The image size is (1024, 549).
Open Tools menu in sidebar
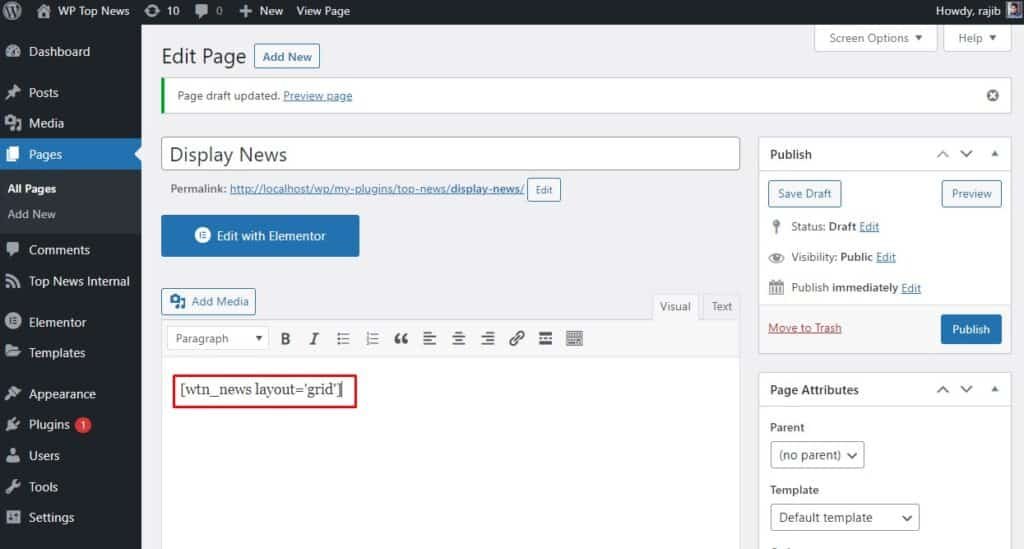[43, 487]
